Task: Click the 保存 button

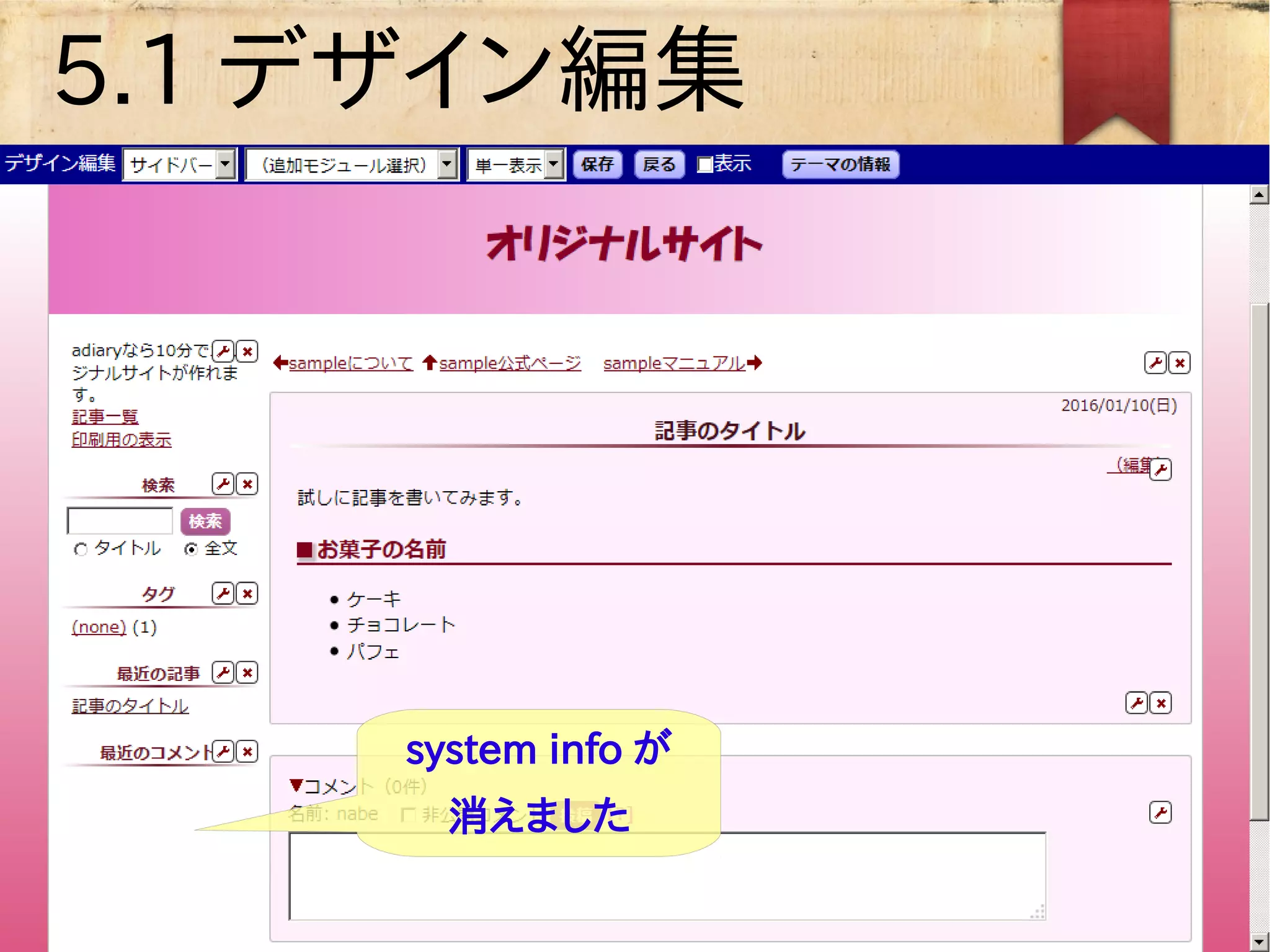Action: tap(597, 165)
